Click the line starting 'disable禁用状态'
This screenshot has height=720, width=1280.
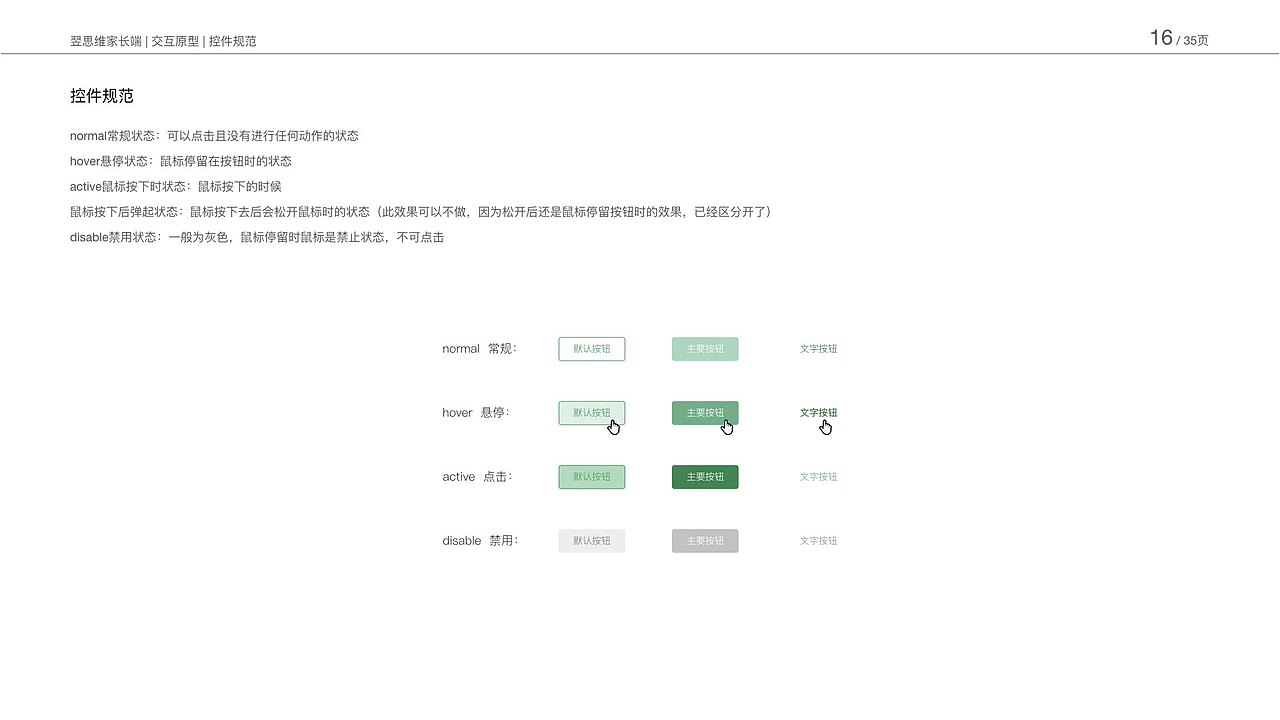[x=257, y=238]
